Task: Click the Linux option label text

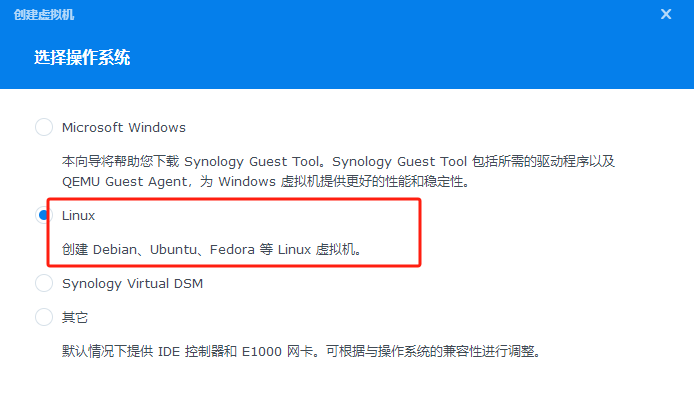Action: pyautogui.click(x=78, y=215)
